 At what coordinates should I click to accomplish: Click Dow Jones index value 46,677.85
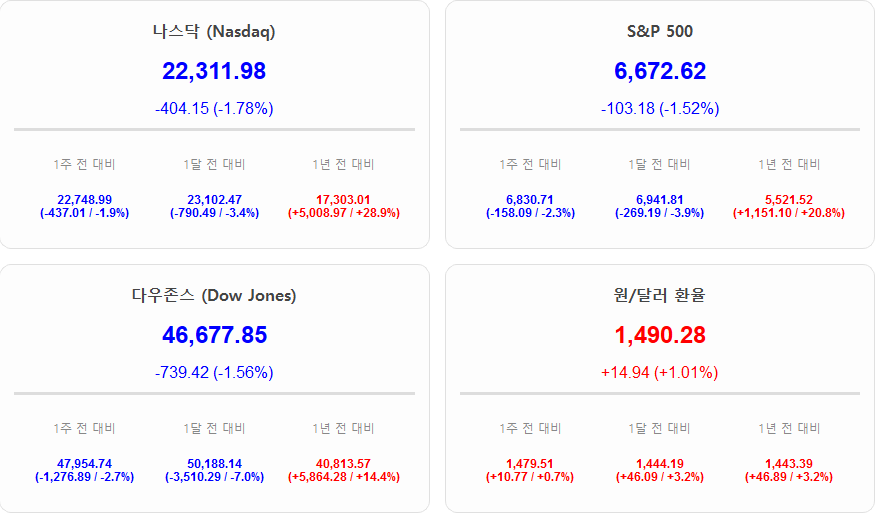pyautogui.click(x=214, y=335)
